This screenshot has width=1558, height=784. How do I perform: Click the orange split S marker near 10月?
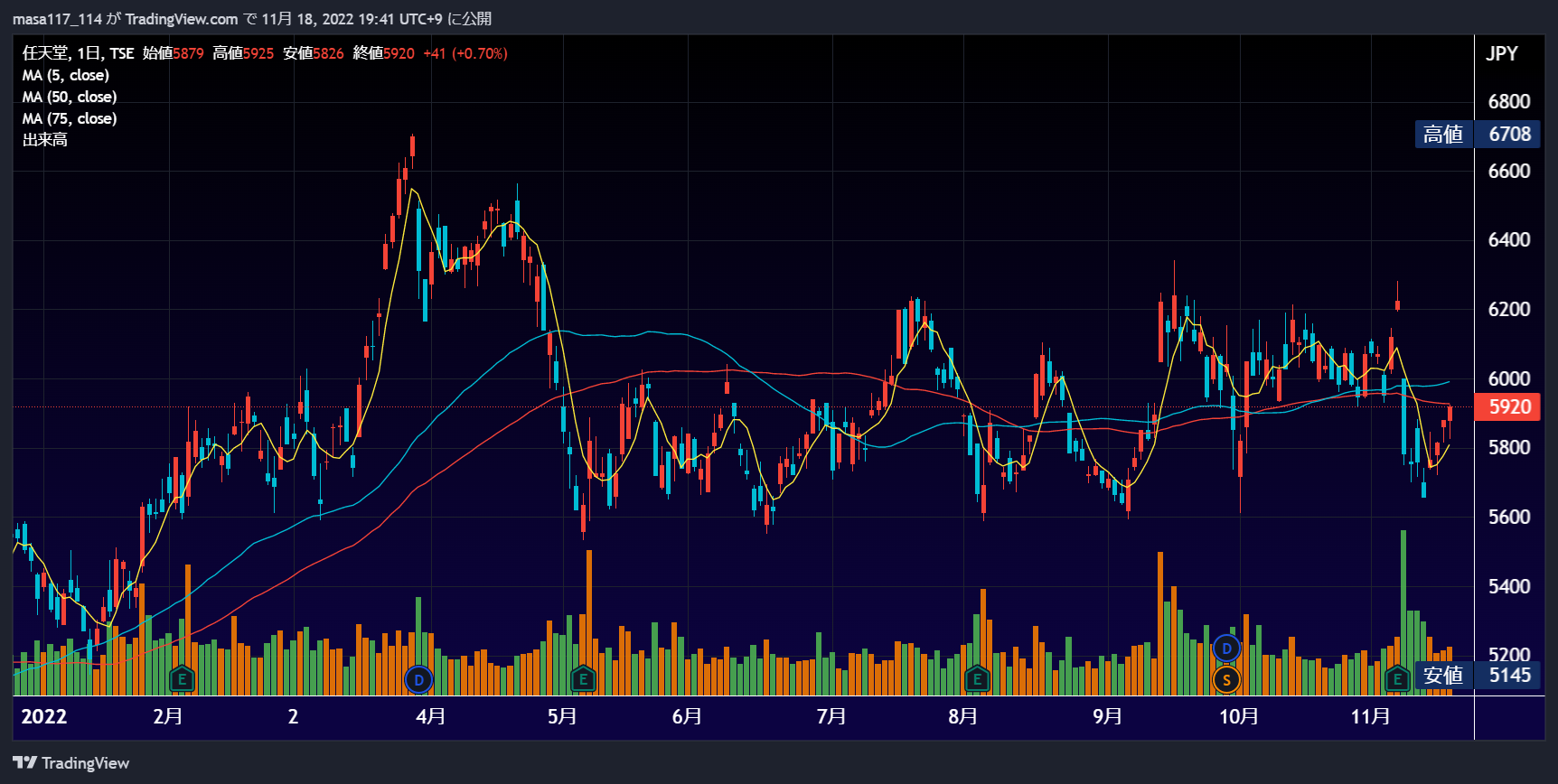click(x=1226, y=679)
